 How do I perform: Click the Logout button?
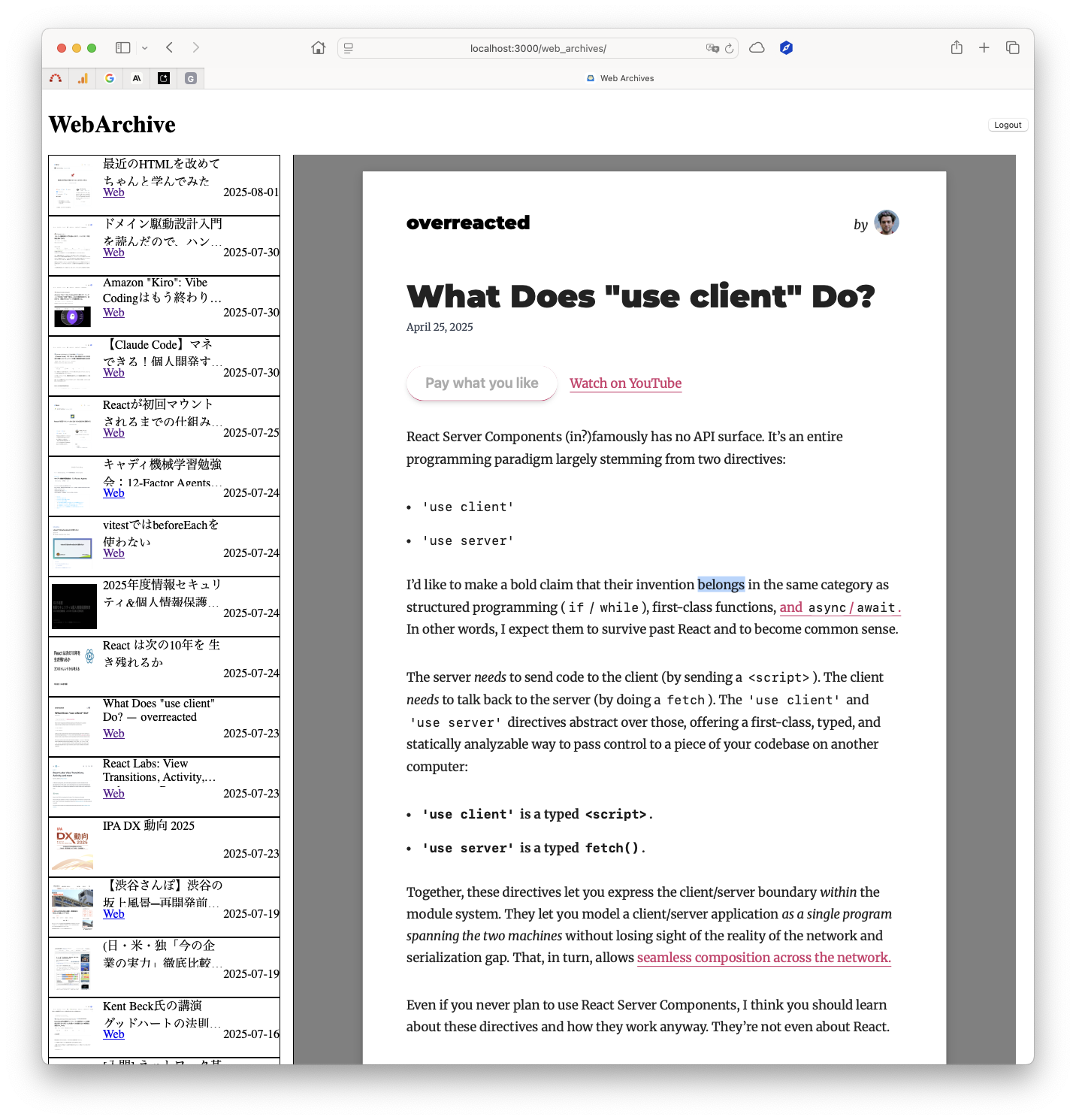[1008, 125]
